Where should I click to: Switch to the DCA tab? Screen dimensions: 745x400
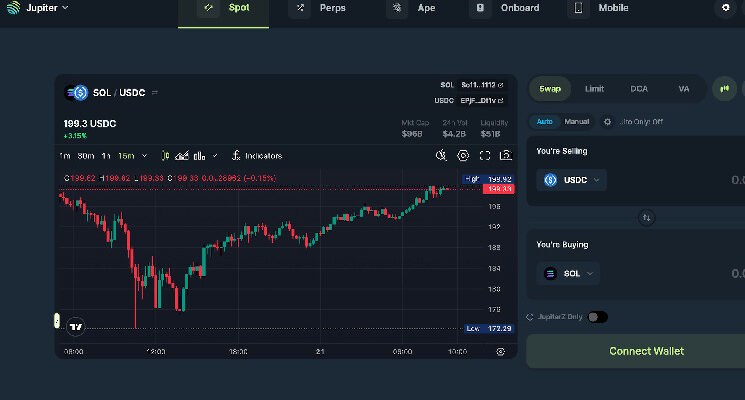click(x=639, y=89)
